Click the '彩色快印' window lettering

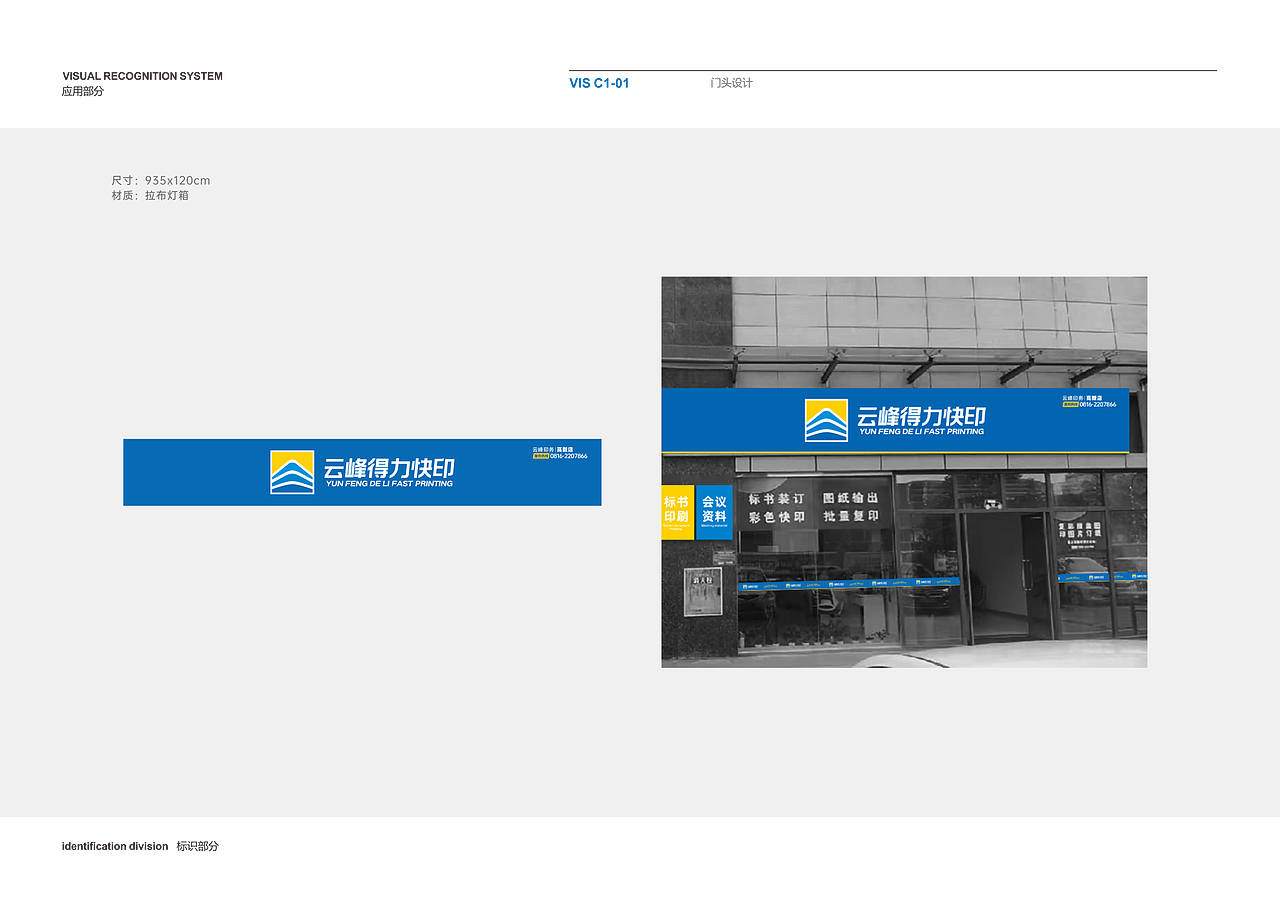click(x=777, y=517)
